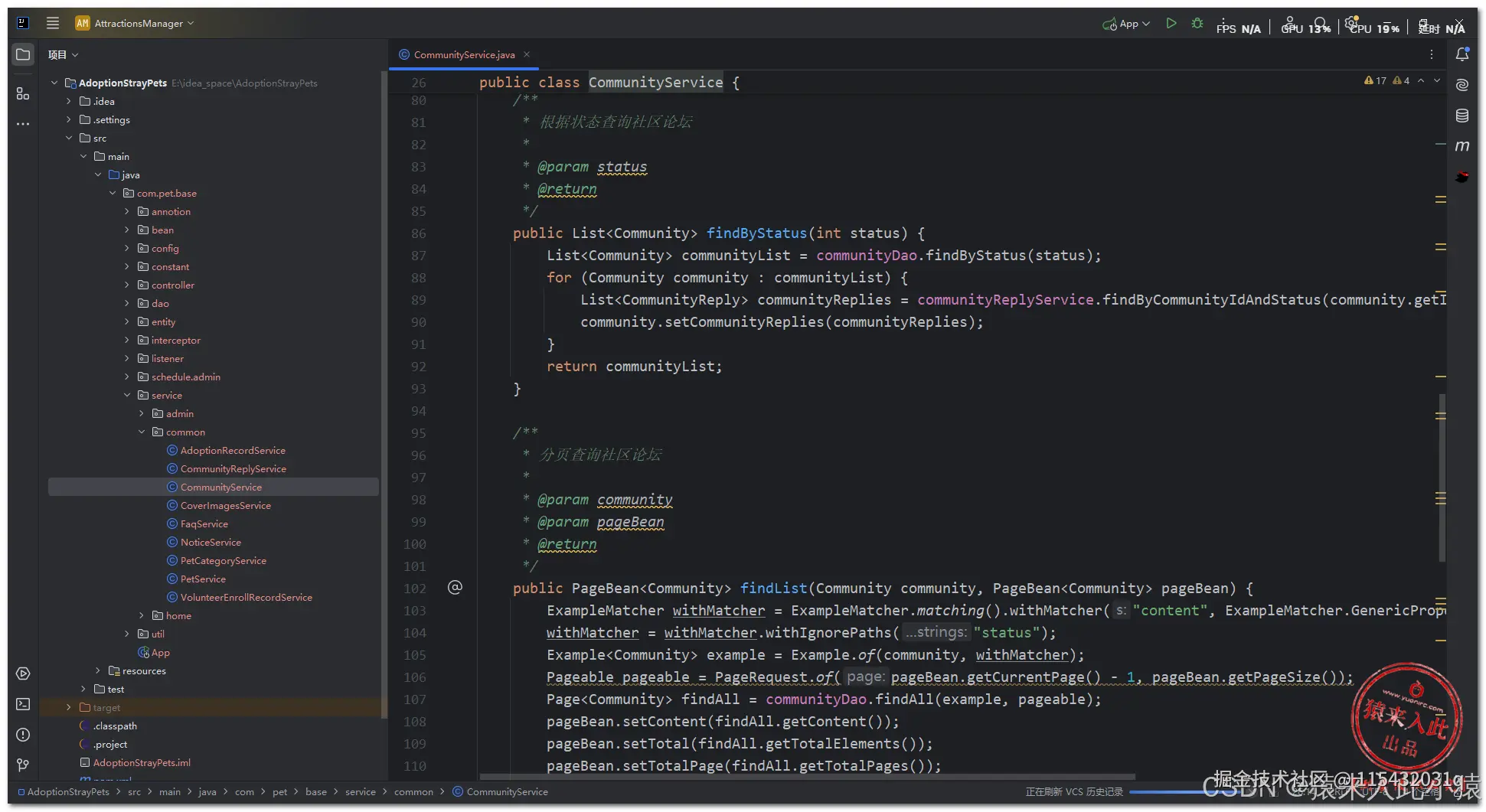Expand the target folder
1486x812 pixels.
coord(69,707)
